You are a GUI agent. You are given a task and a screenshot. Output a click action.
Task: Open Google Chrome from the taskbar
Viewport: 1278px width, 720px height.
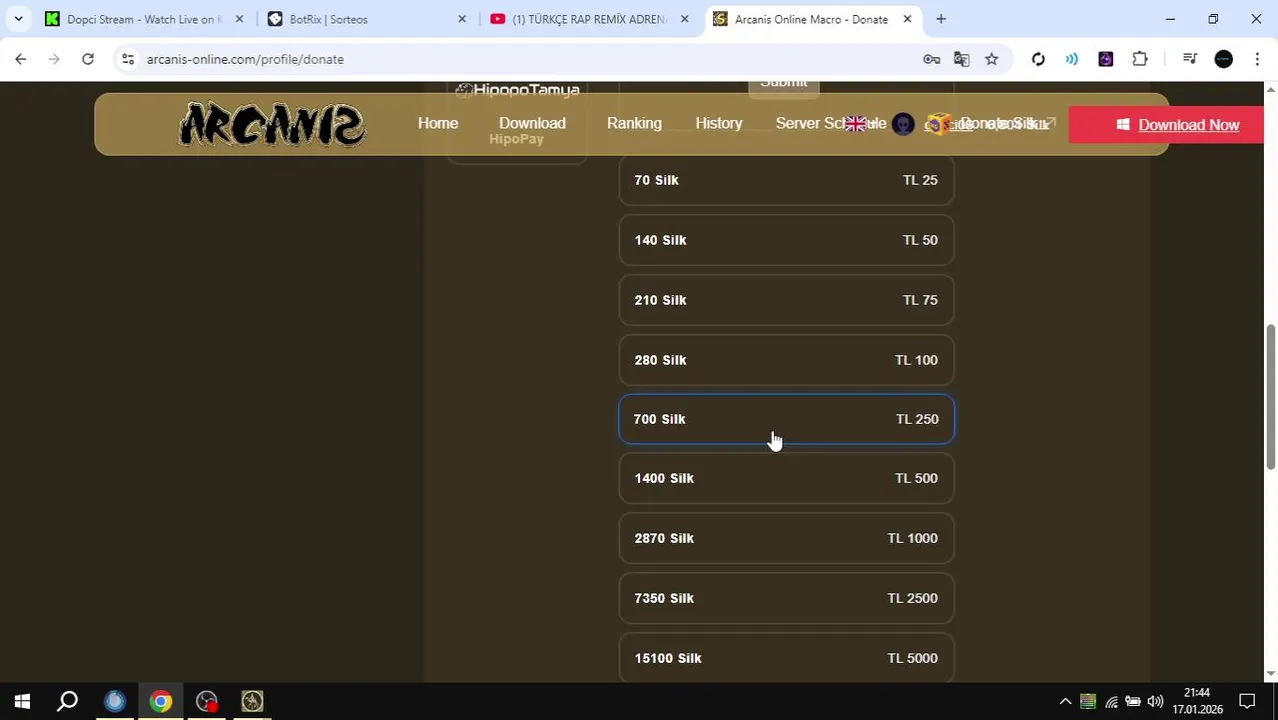point(161,701)
